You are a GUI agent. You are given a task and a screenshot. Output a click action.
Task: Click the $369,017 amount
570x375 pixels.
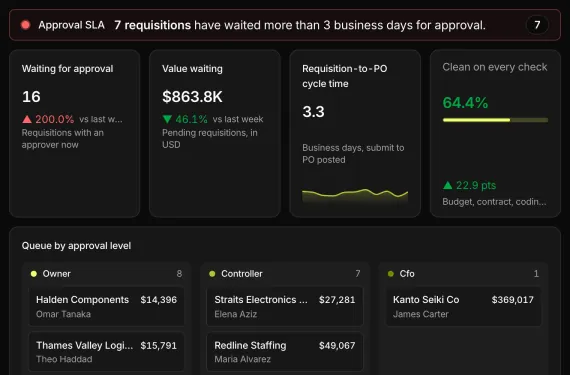513,300
